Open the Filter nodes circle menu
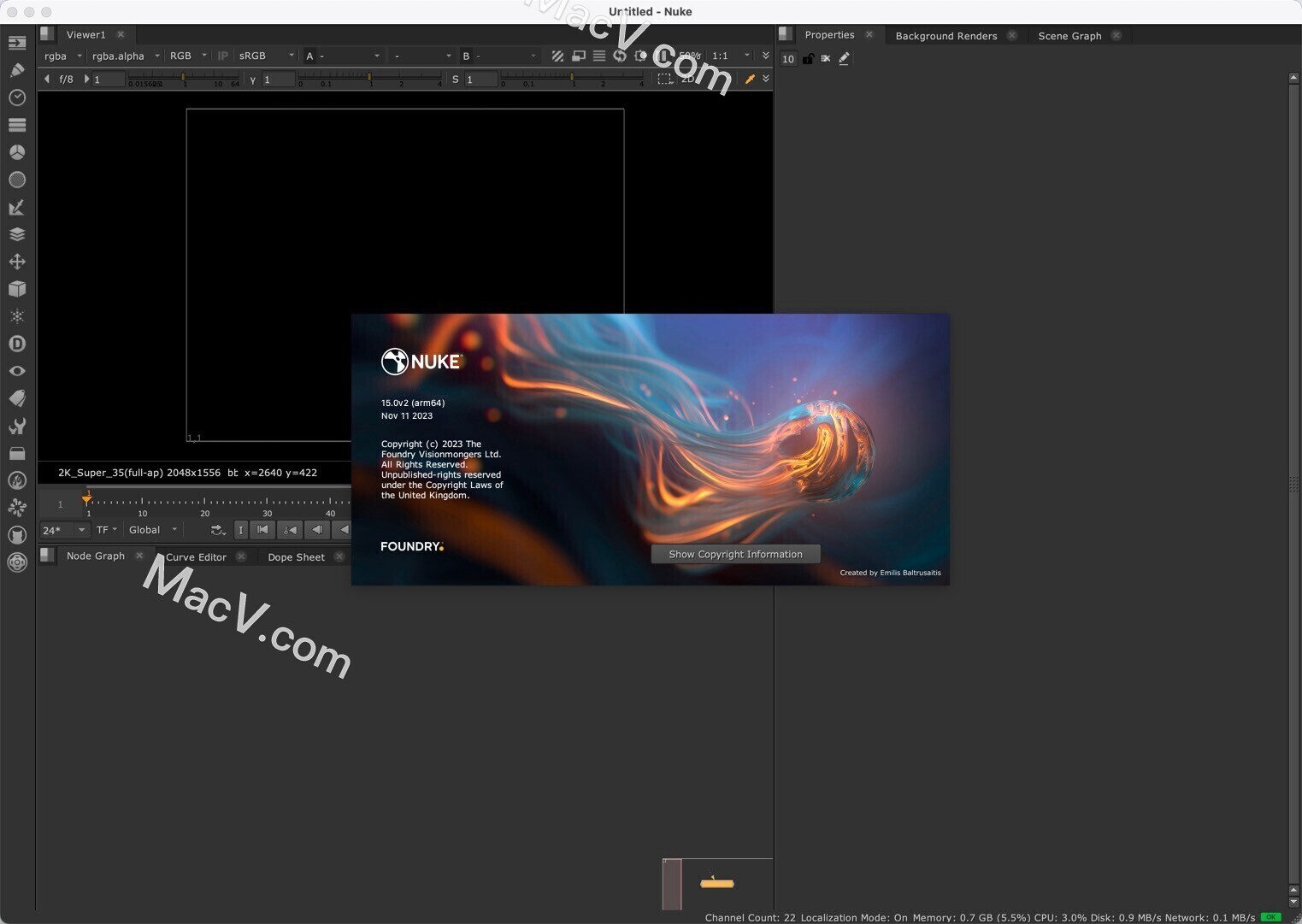 click(x=17, y=180)
